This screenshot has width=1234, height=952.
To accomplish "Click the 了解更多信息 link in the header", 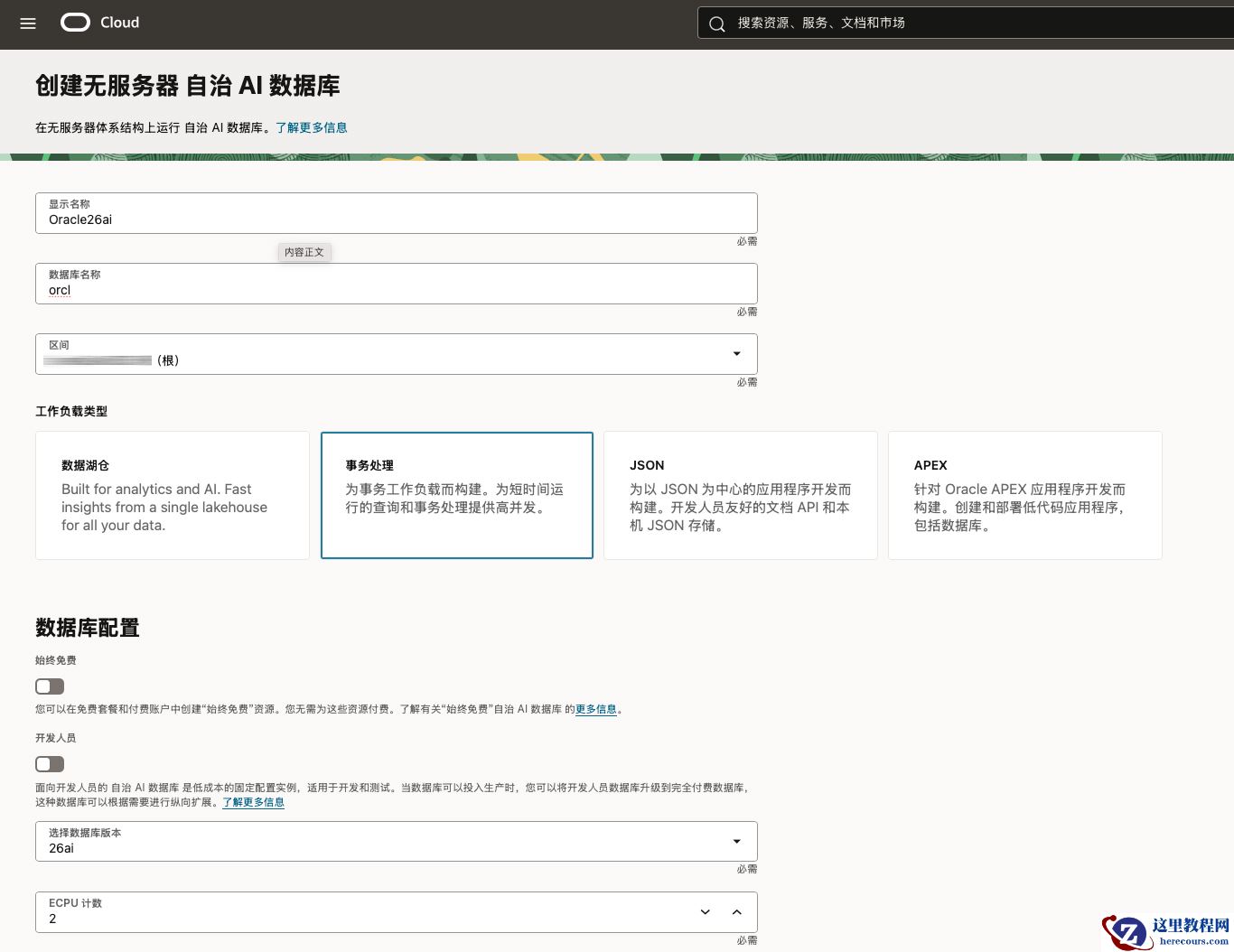I will [x=312, y=127].
